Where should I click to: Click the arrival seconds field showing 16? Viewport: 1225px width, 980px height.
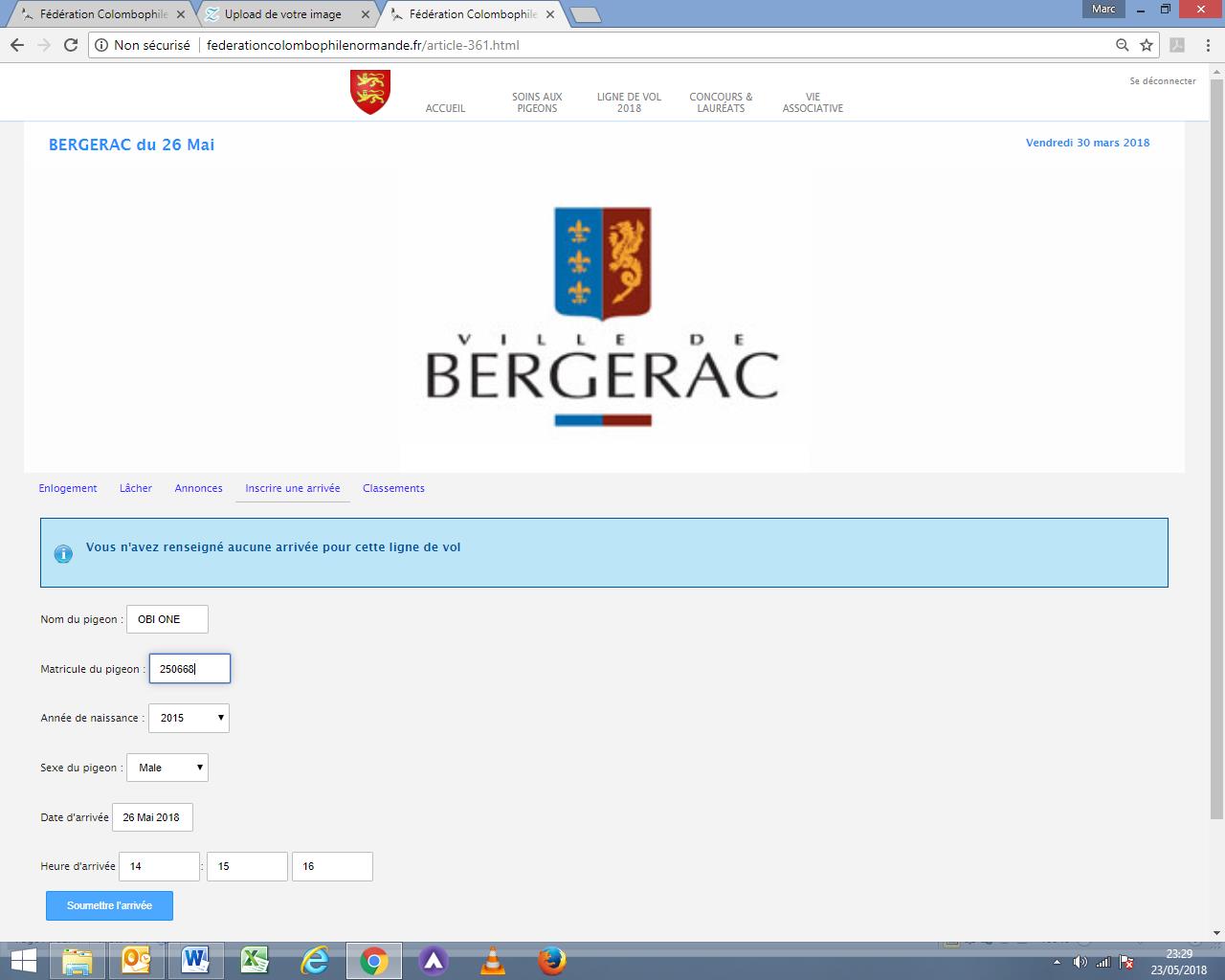(332, 866)
